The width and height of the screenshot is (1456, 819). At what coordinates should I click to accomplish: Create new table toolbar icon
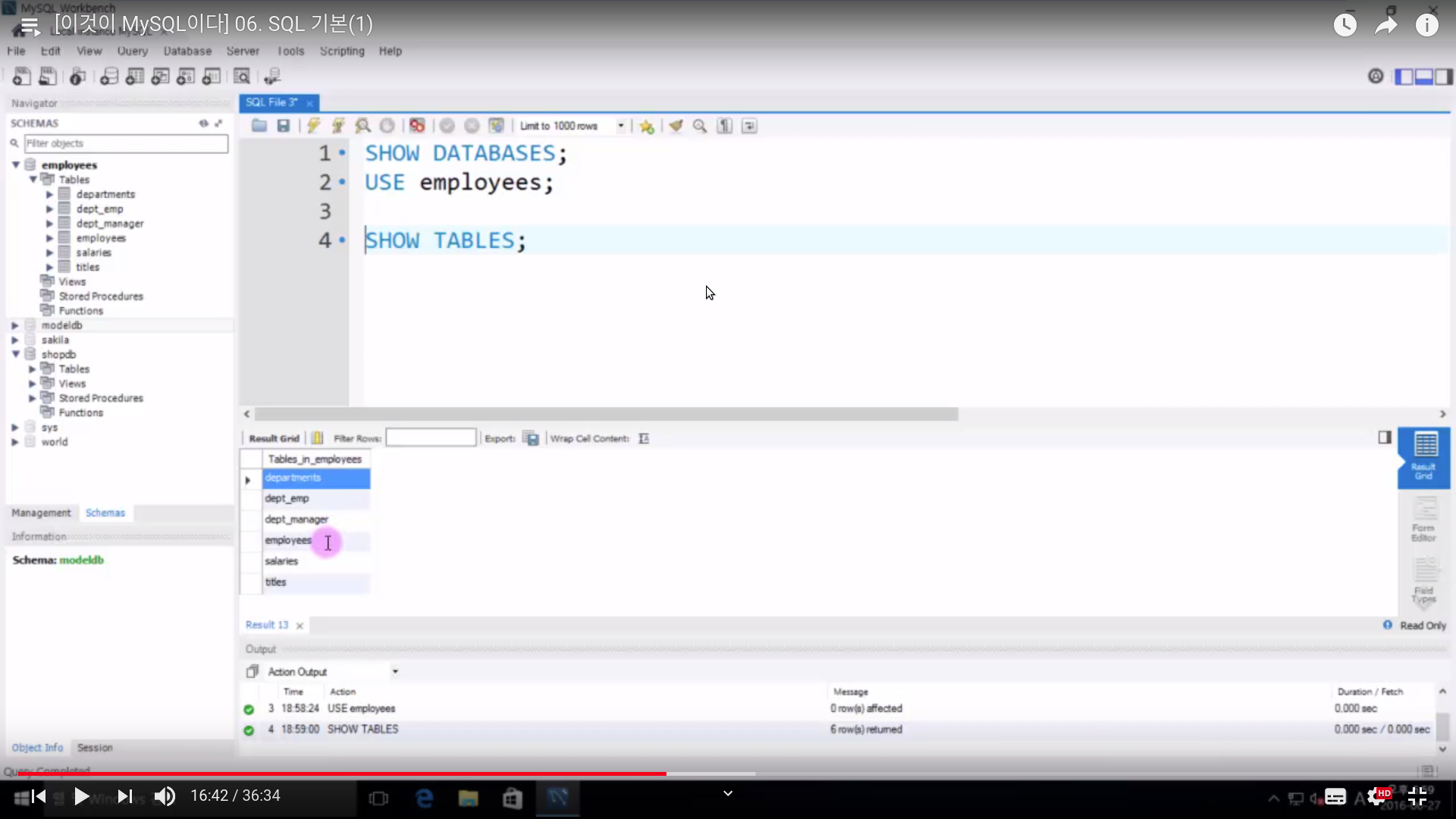[135, 77]
